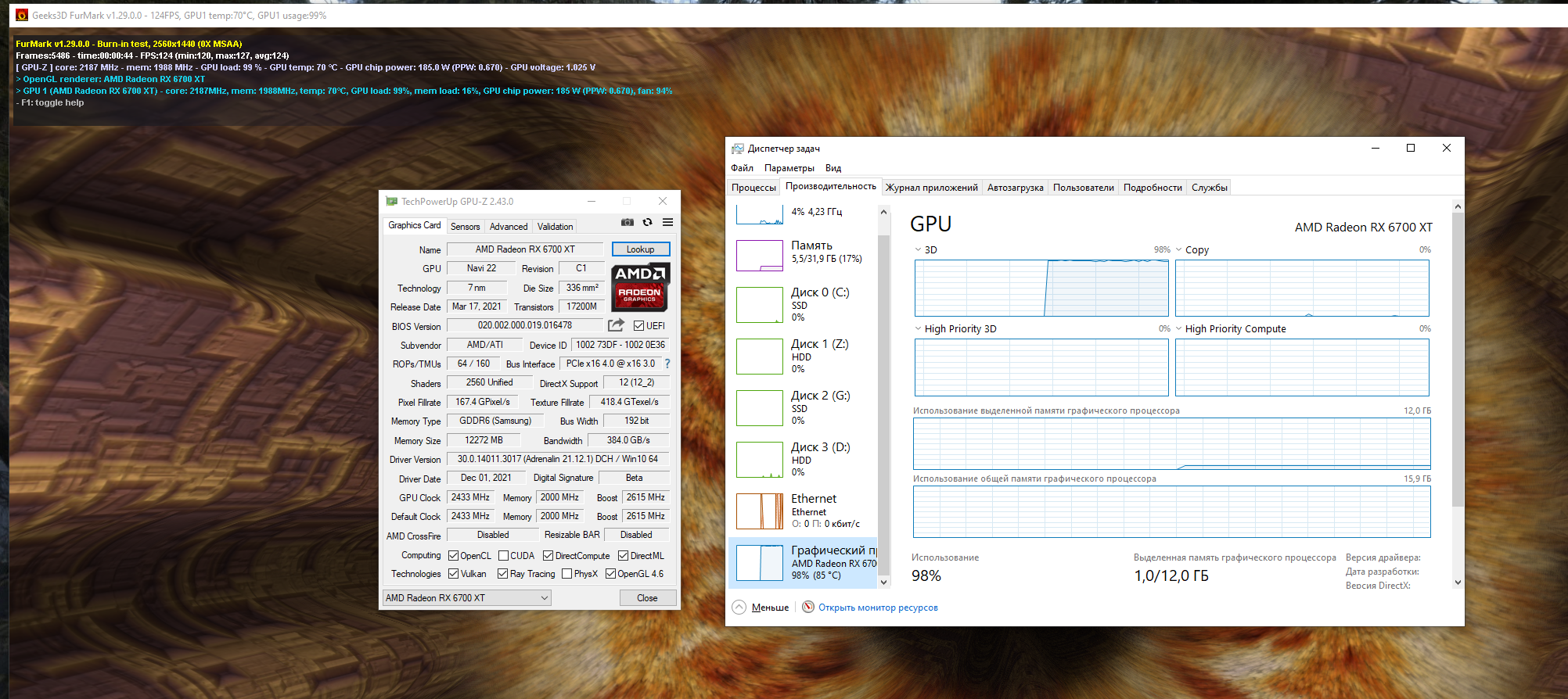Open the Подробности tab

(x=1153, y=188)
